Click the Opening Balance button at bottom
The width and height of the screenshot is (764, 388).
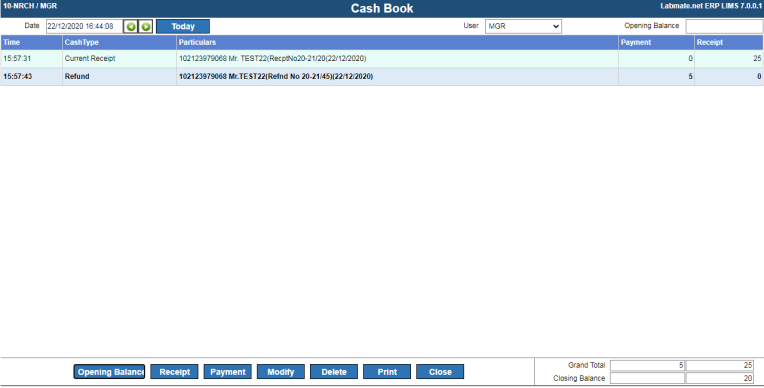(110, 372)
